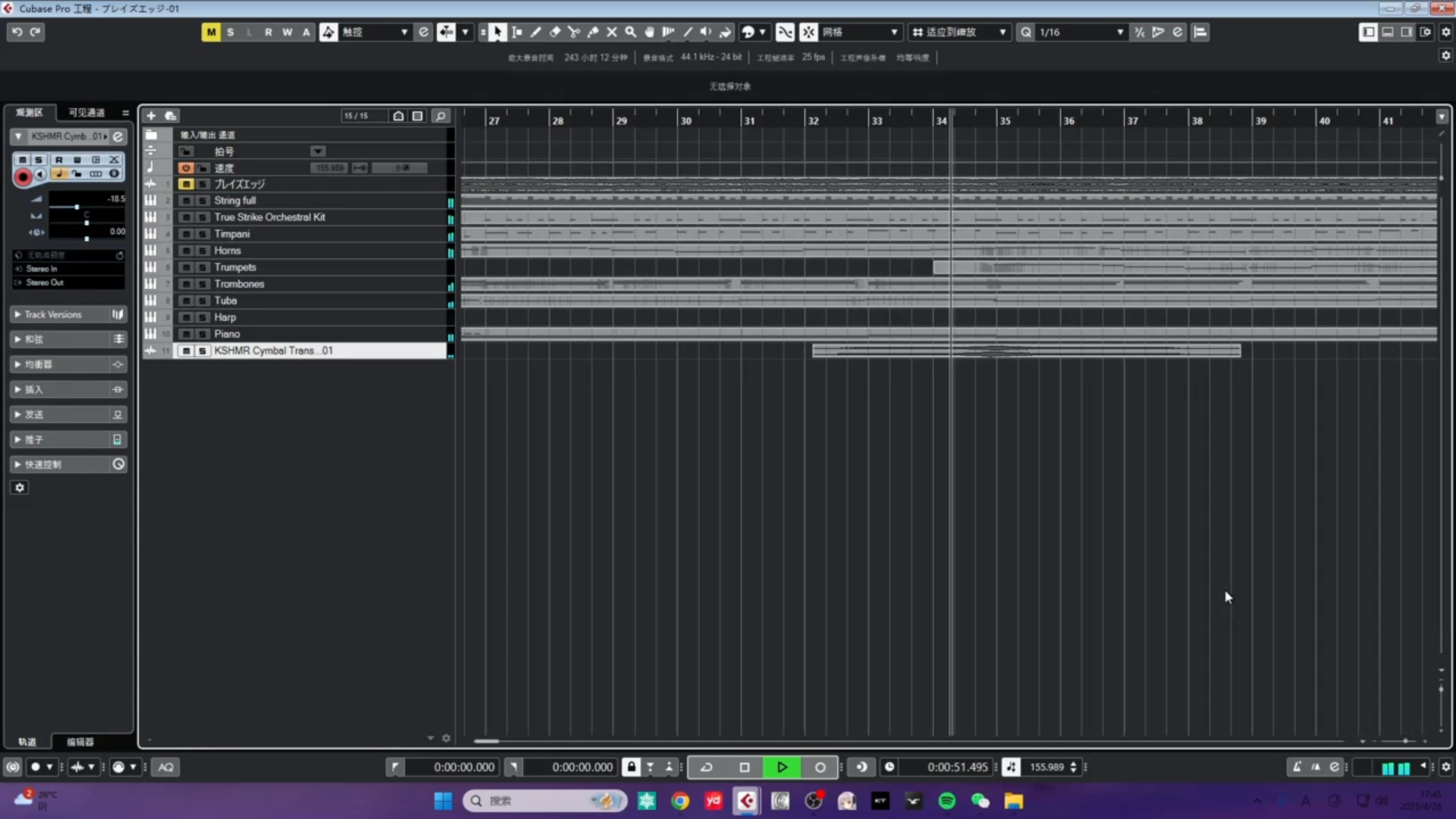Click the transport Stop button
This screenshot has width=1456, height=819.
tap(744, 767)
